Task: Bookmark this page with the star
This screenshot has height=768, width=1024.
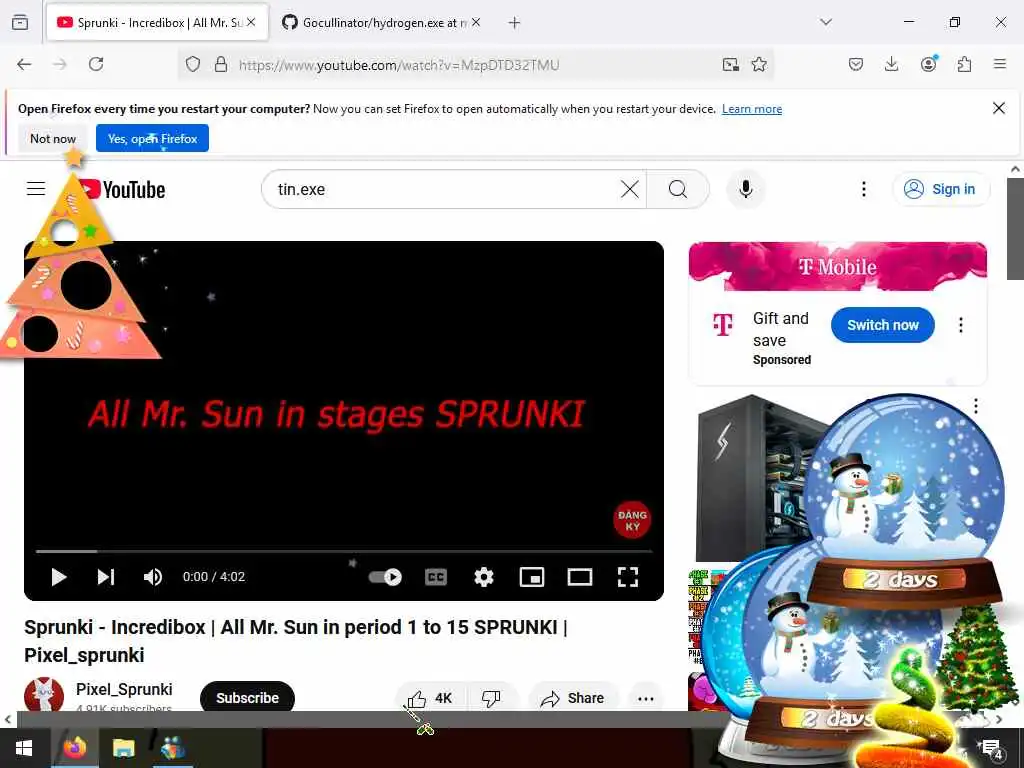Action: tap(759, 64)
